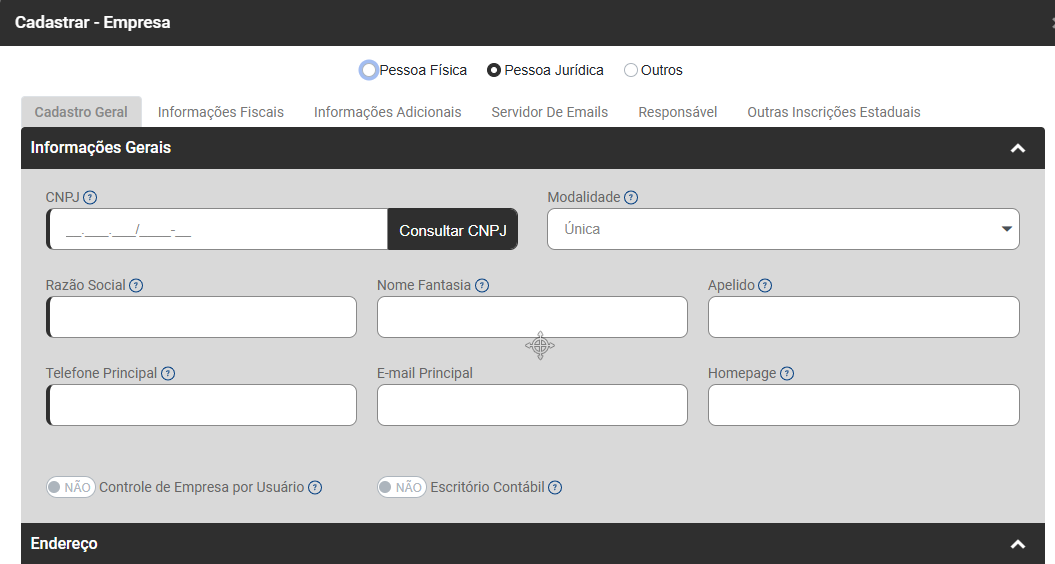Select the Pessoa Física radio option

(369, 70)
